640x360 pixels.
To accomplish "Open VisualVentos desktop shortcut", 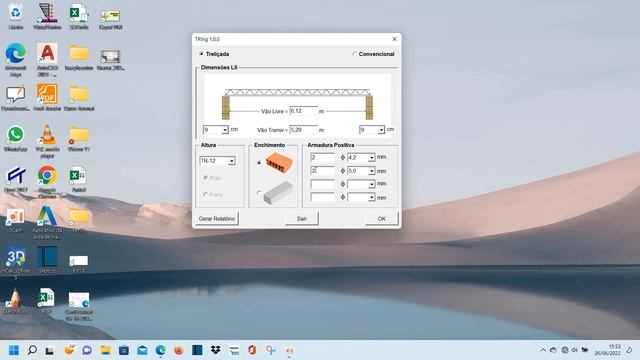I will click(x=47, y=16).
